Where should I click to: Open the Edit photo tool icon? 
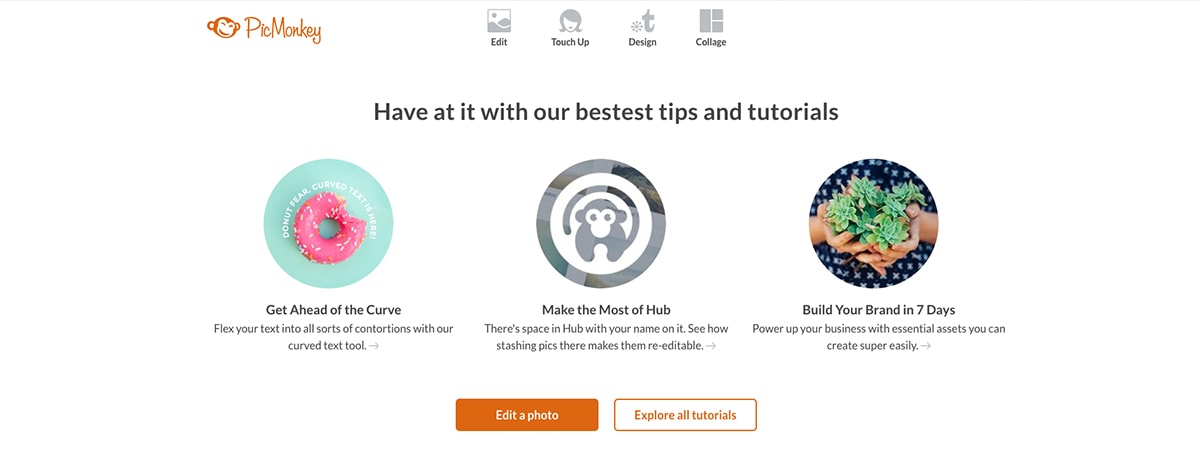tap(499, 21)
